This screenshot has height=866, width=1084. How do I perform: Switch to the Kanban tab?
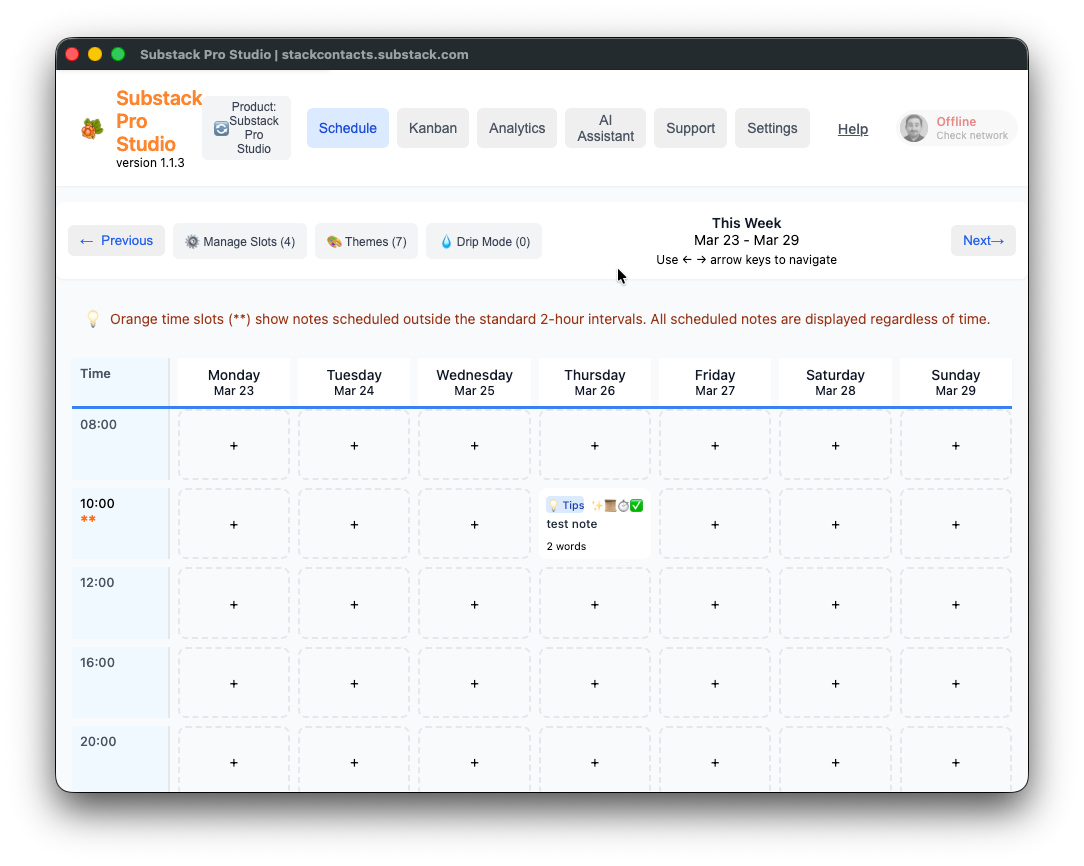tap(433, 128)
